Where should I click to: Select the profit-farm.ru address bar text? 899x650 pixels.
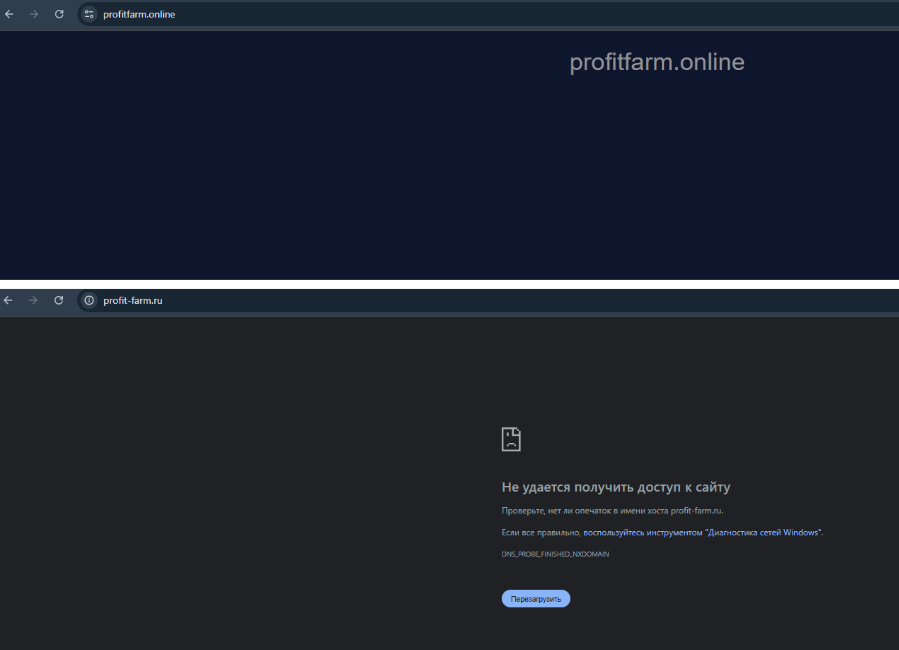click(x=133, y=300)
